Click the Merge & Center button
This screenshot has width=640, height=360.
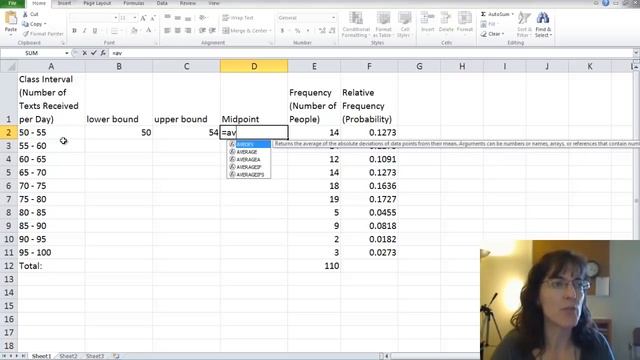245,31
